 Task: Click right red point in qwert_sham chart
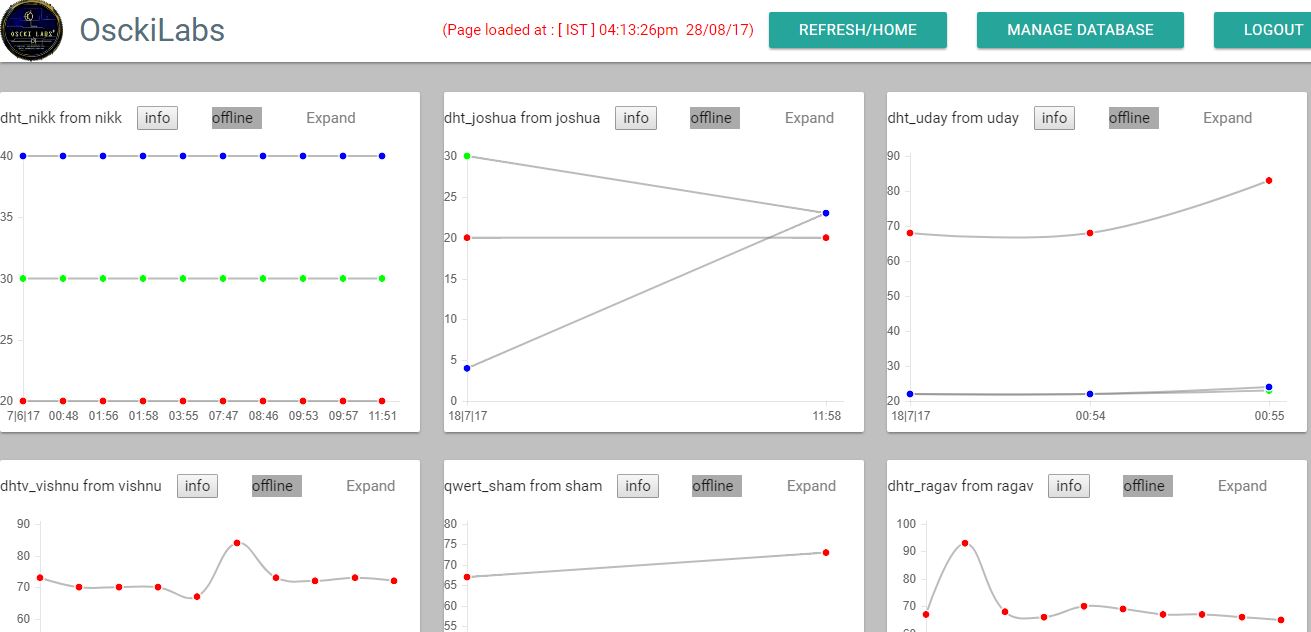coord(826,552)
